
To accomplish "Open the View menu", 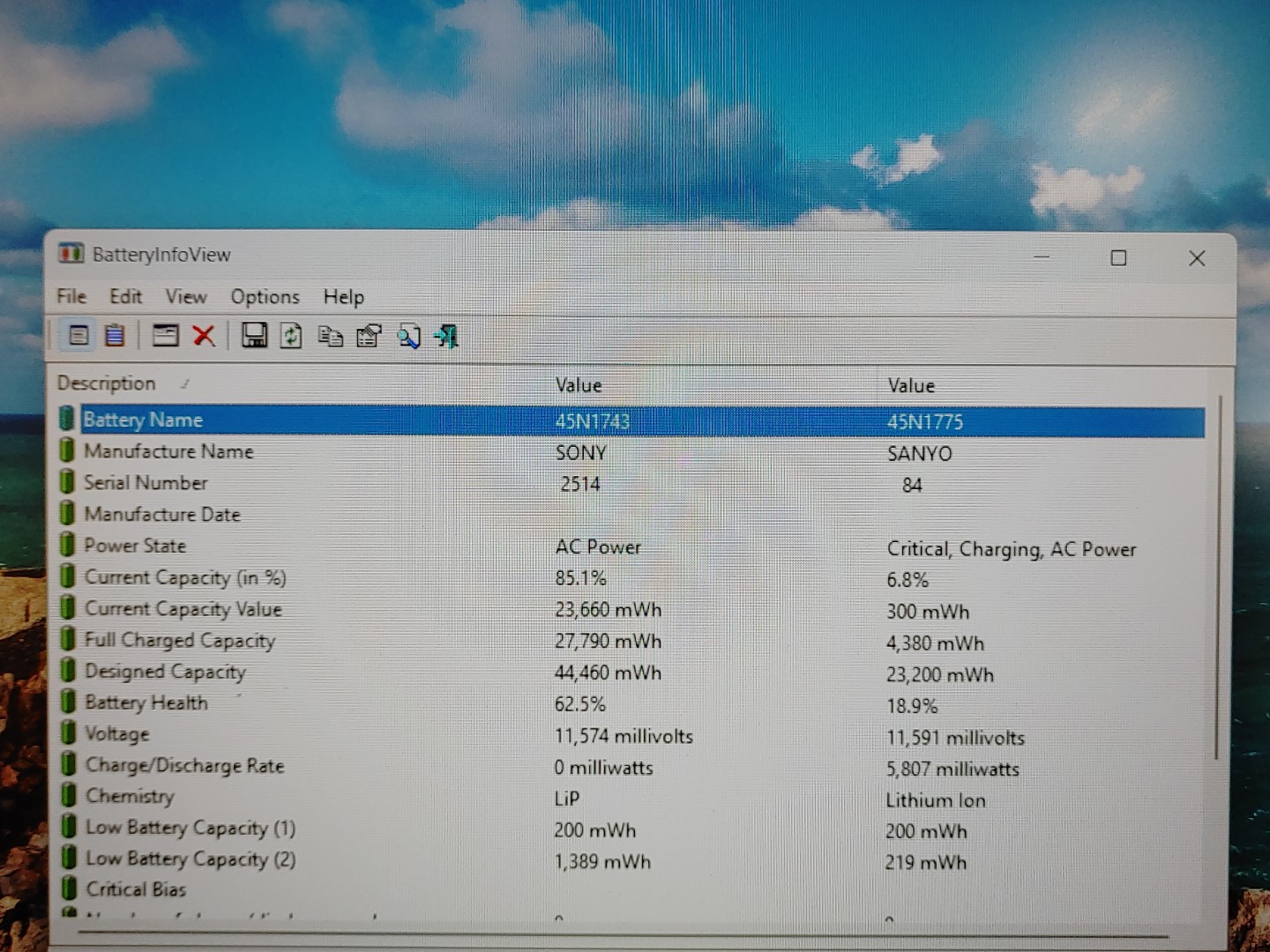I will click(x=185, y=297).
